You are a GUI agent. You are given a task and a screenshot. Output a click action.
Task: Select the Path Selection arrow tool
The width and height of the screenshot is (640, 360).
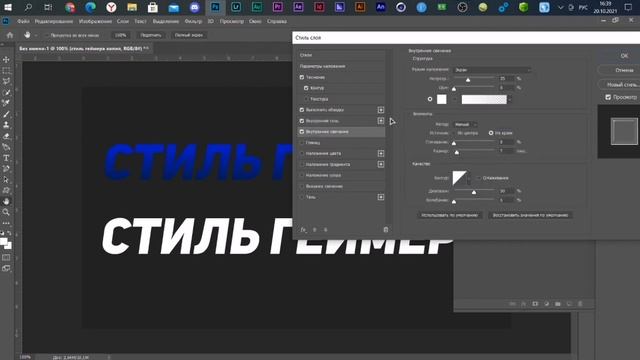pyautogui.click(x=6, y=180)
